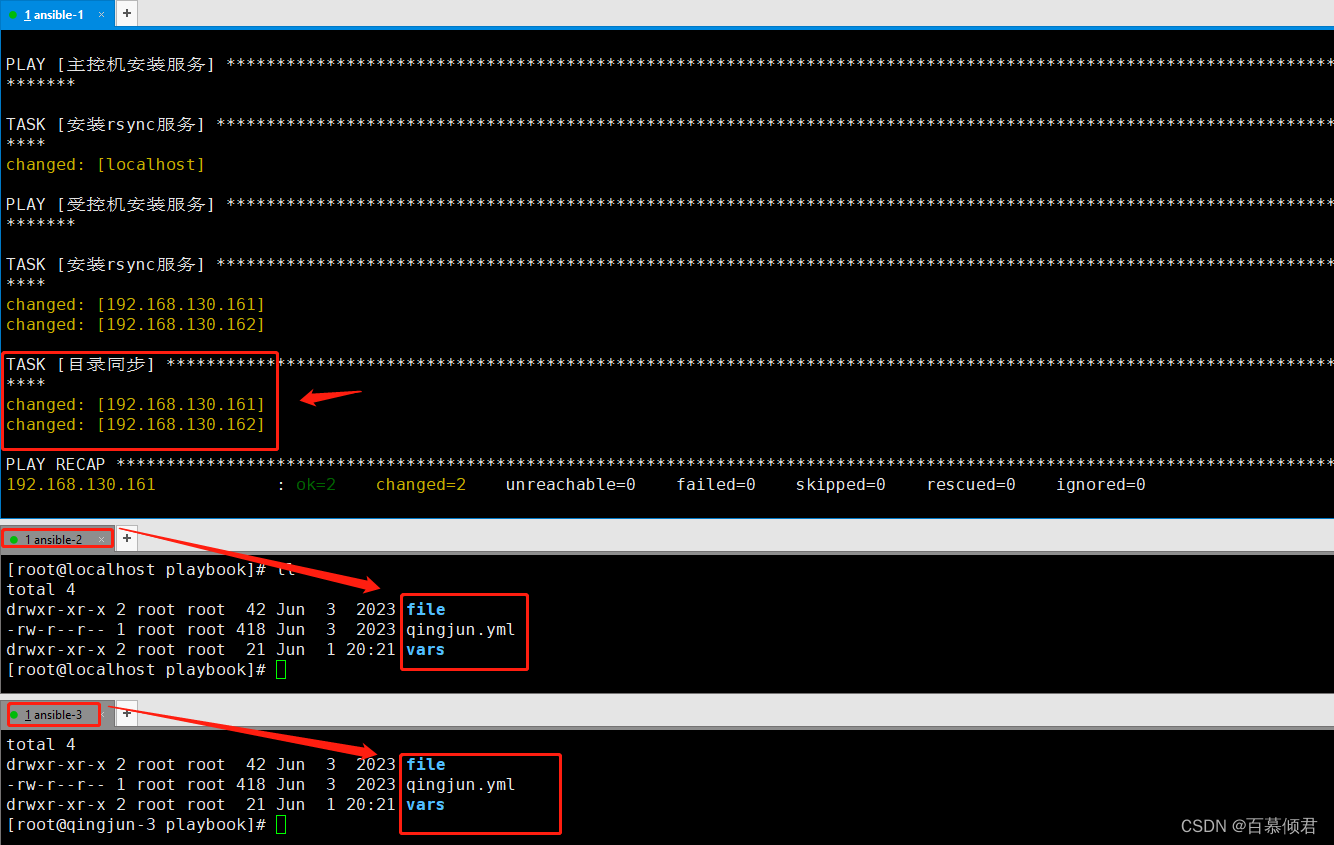
Task: Click the cursor at the root@localhost prompt
Action: tap(281, 670)
